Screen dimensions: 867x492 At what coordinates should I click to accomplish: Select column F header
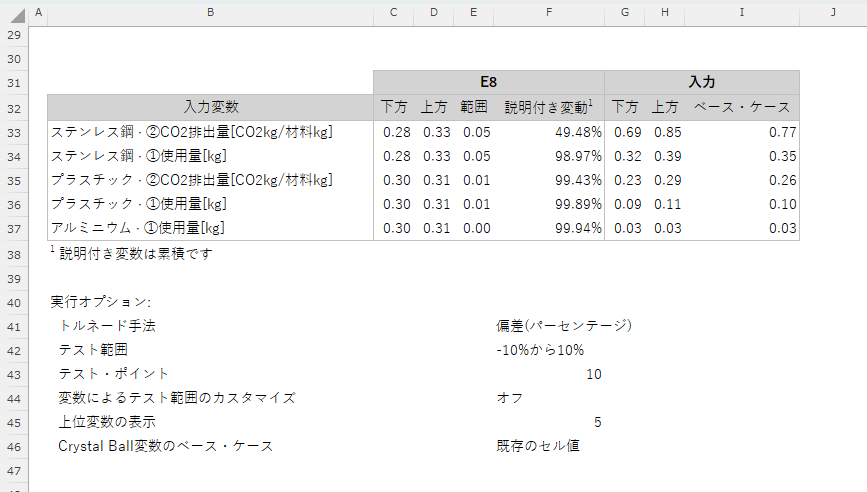click(x=548, y=12)
